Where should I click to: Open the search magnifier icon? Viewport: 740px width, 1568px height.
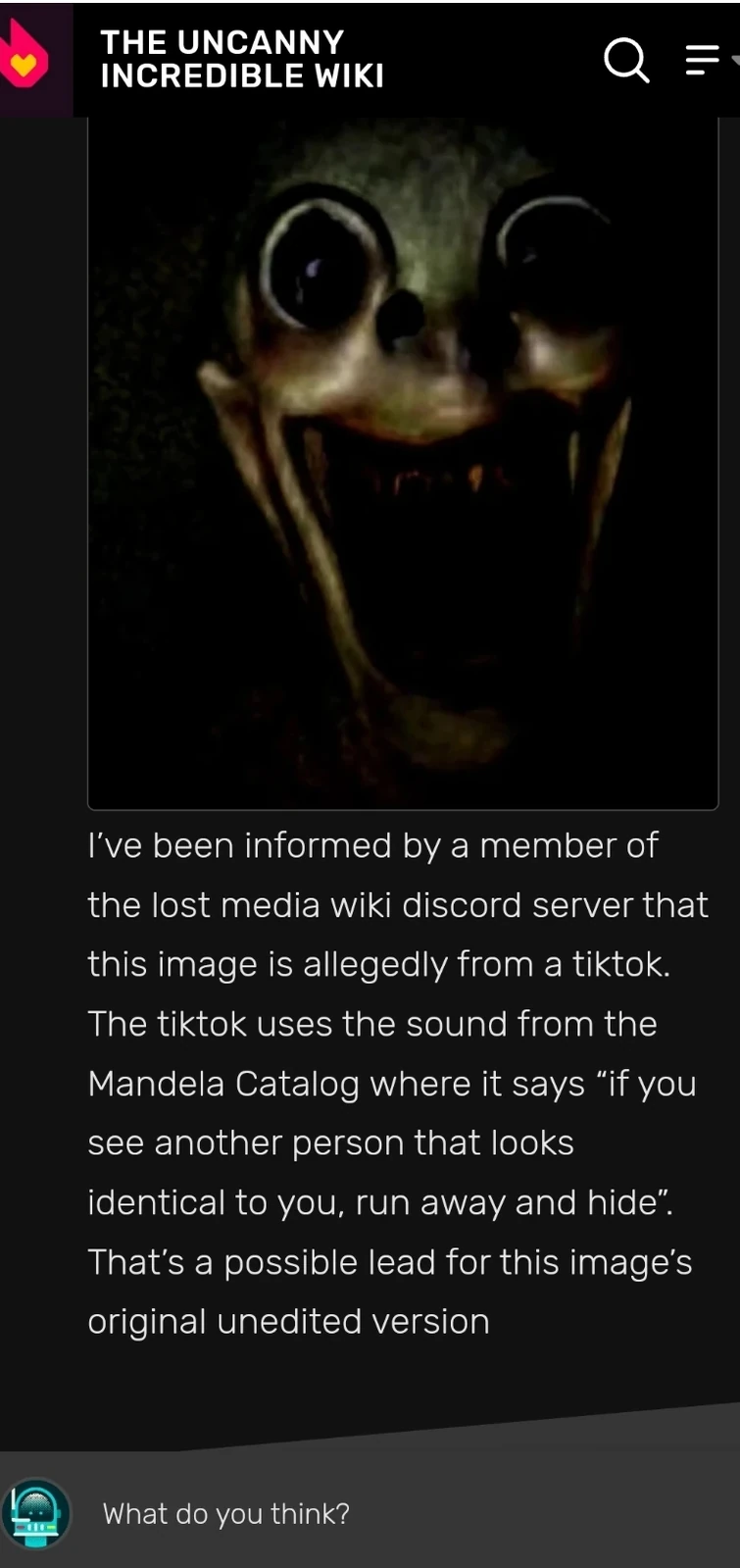(x=626, y=60)
